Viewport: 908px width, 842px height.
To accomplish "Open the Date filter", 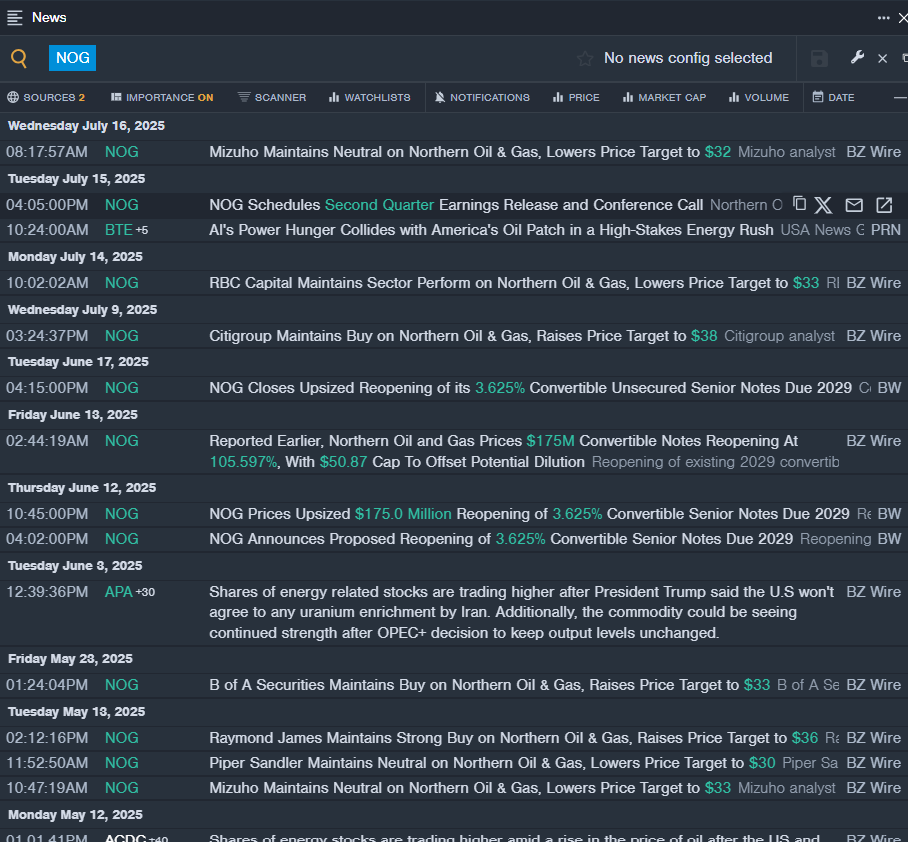I will coord(833,97).
